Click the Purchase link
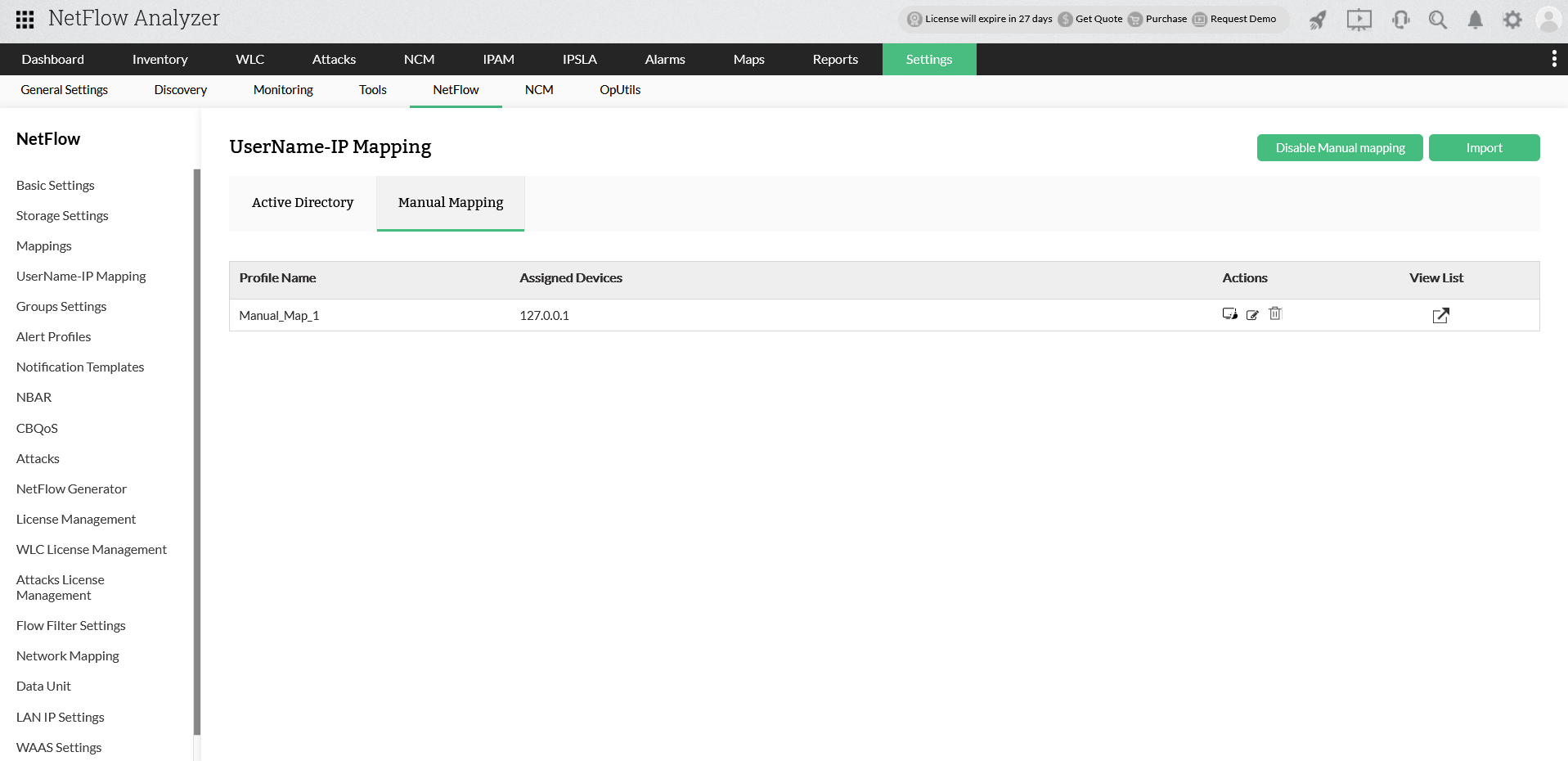The image size is (1568, 761). tap(1166, 19)
